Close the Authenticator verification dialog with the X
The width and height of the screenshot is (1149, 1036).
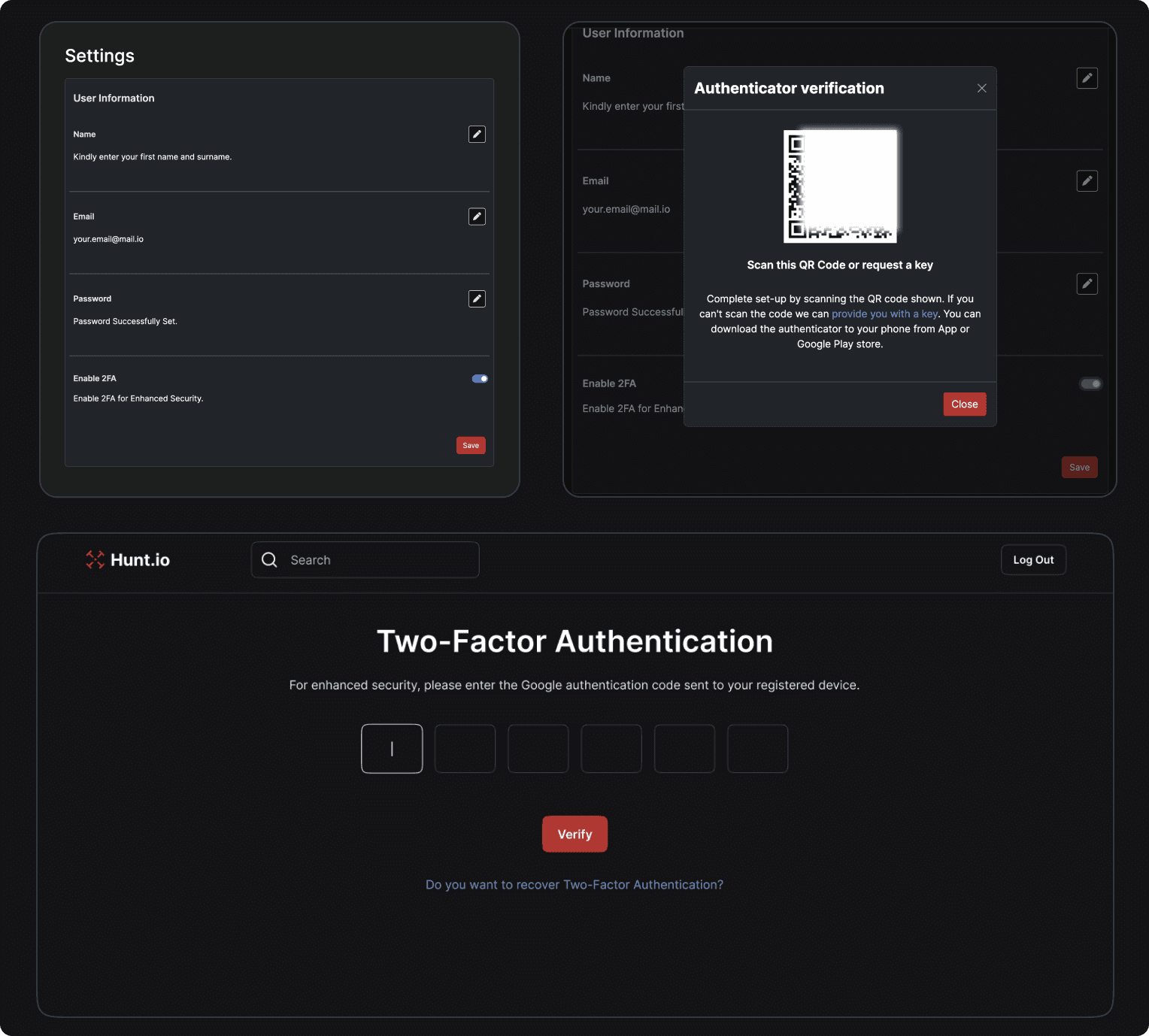tap(981, 88)
